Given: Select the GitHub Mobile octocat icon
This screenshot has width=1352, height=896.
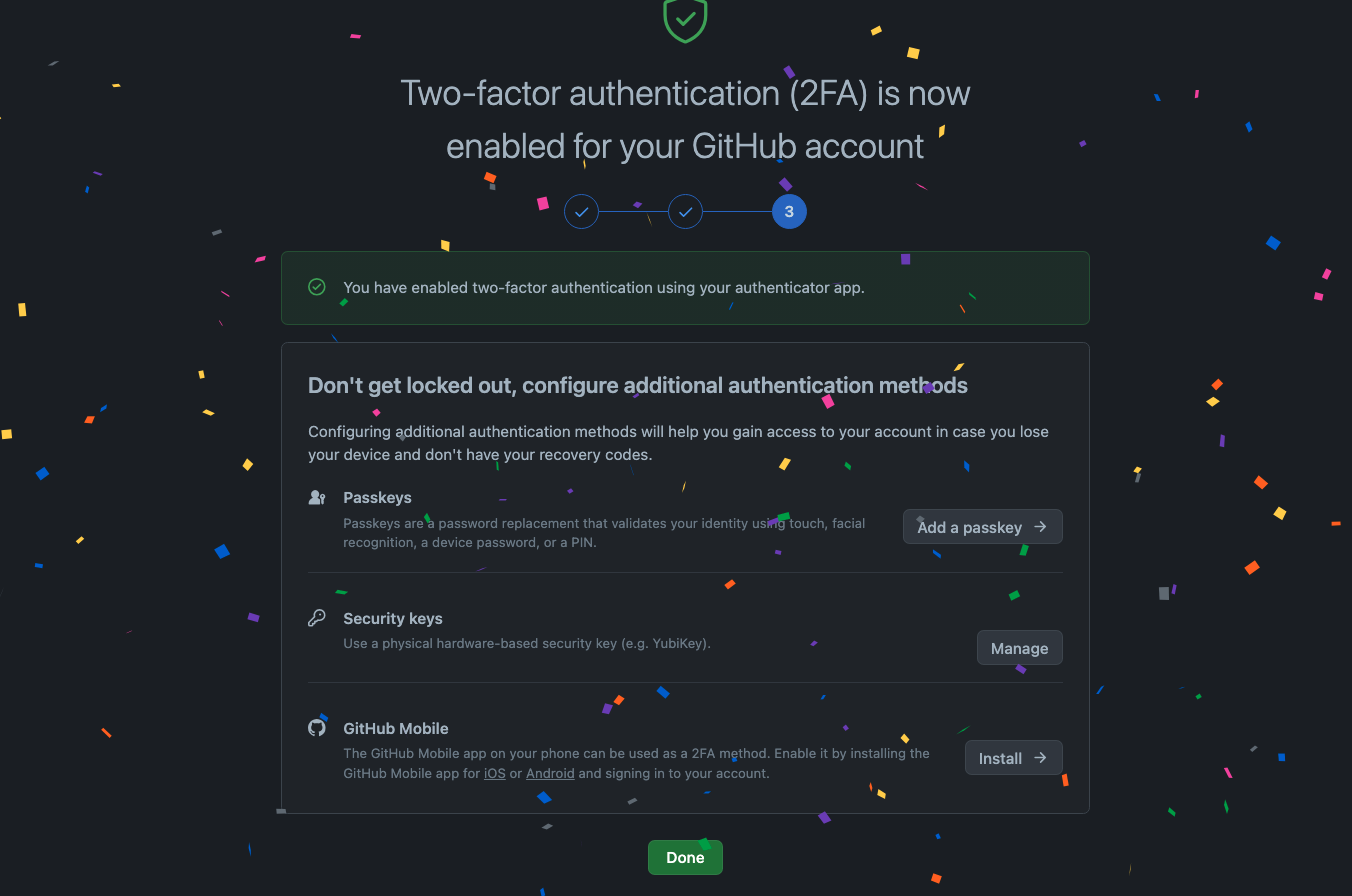Looking at the screenshot, I should tap(317, 727).
